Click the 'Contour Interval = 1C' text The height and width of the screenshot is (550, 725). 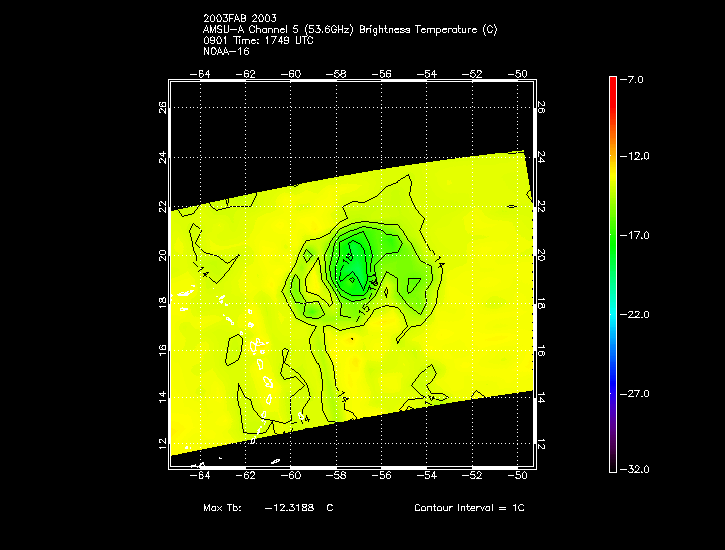pyautogui.click(x=469, y=508)
